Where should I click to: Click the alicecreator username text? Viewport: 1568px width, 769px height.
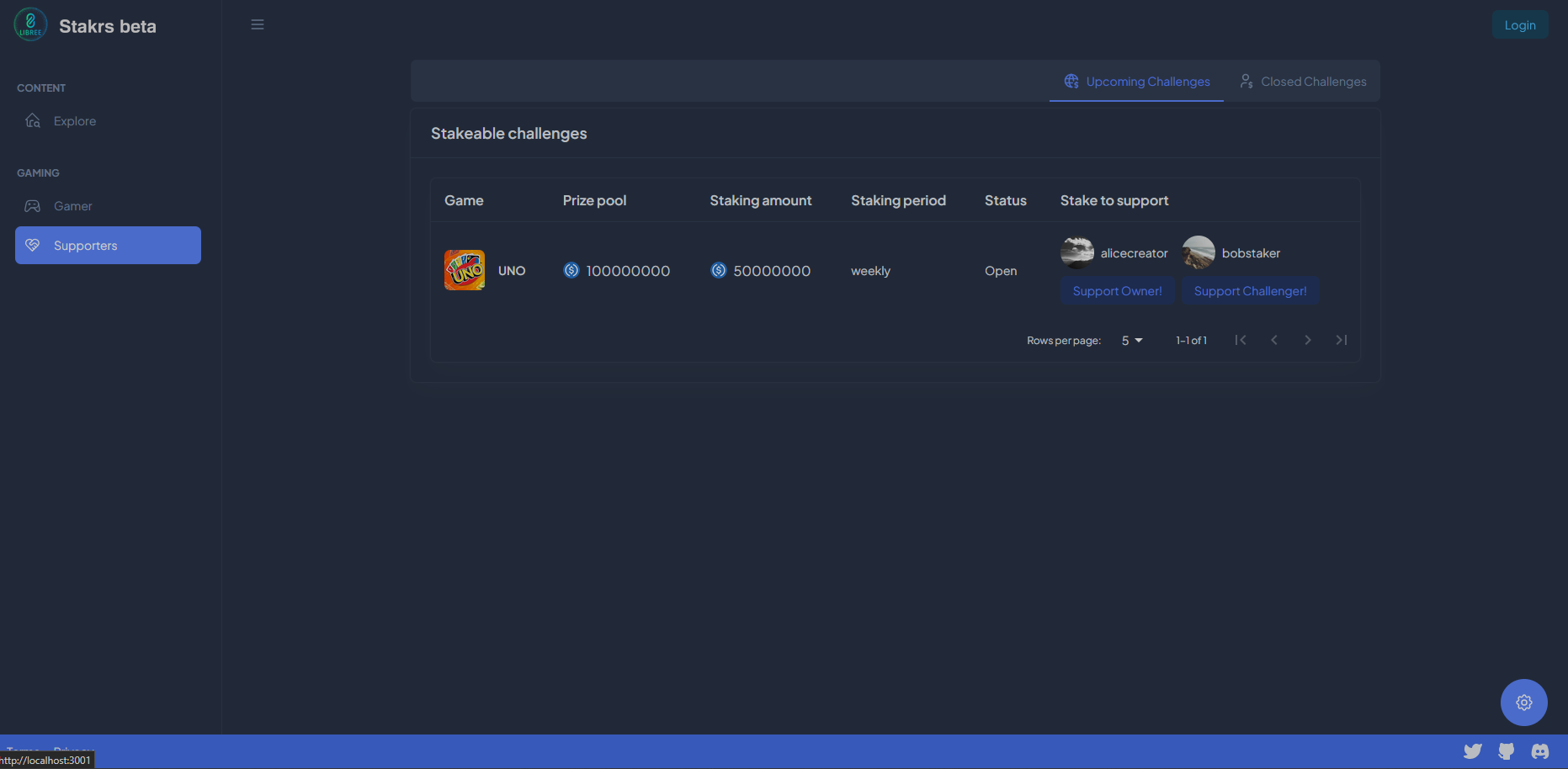[1134, 253]
